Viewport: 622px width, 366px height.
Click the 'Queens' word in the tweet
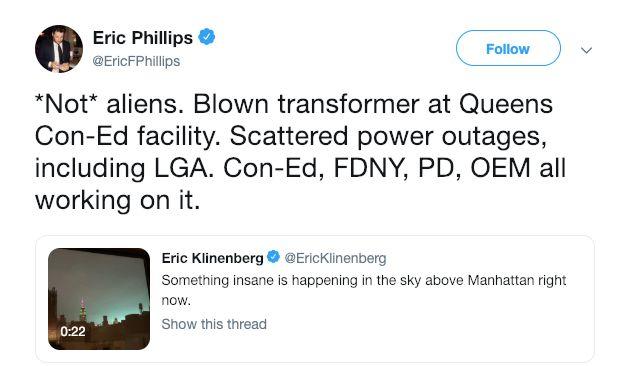(x=506, y=105)
